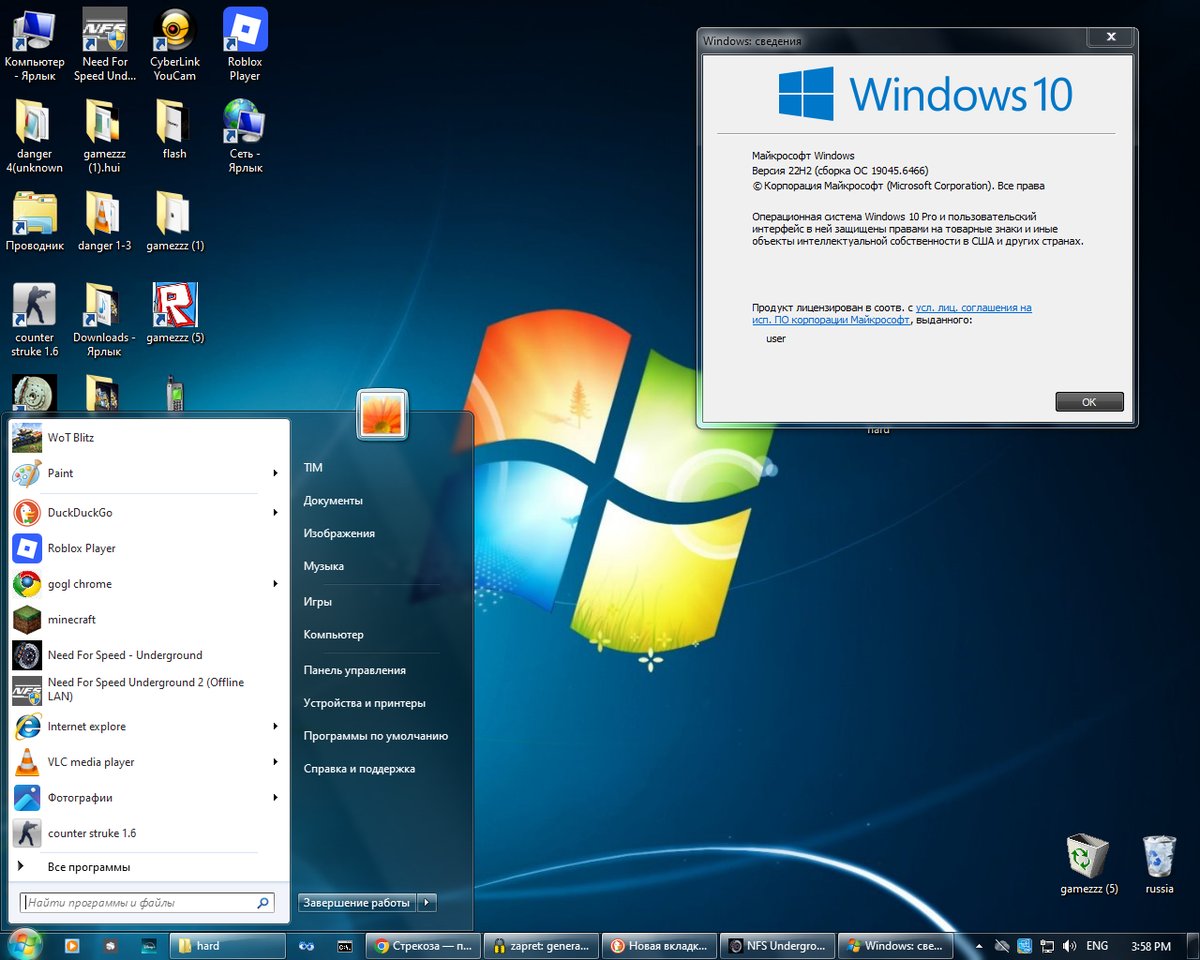Expand the VLC media player jump list arrow
The width and height of the screenshot is (1200, 960).
[275, 762]
